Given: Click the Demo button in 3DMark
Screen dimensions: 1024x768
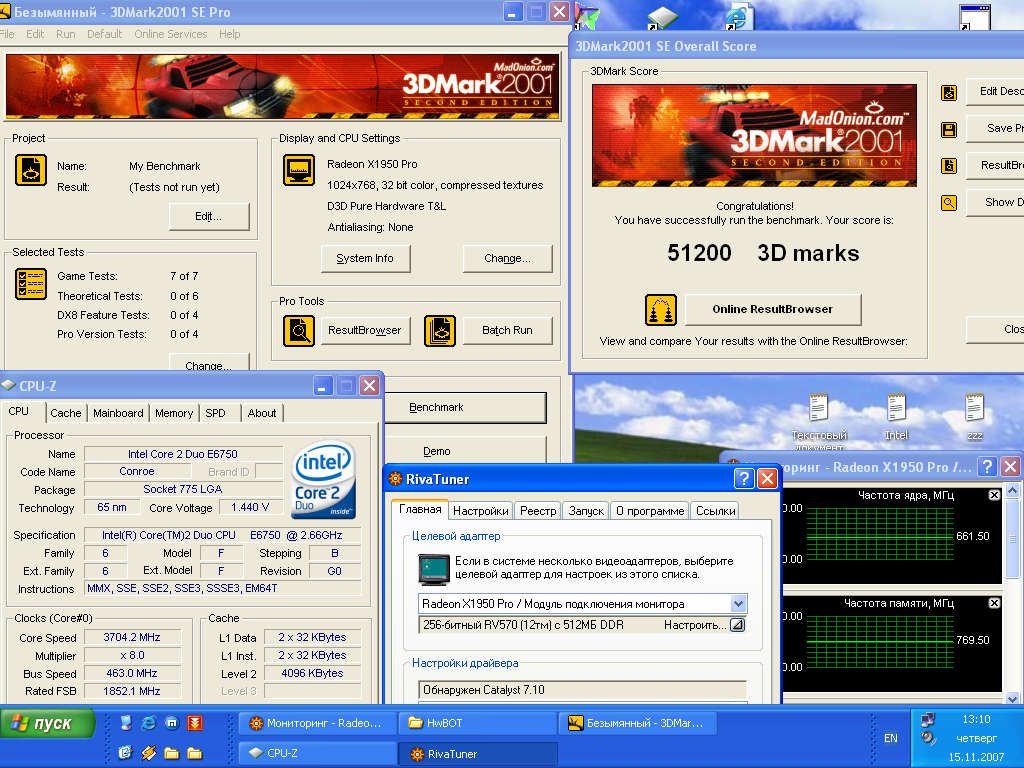Looking at the screenshot, I should pos(464,451).
